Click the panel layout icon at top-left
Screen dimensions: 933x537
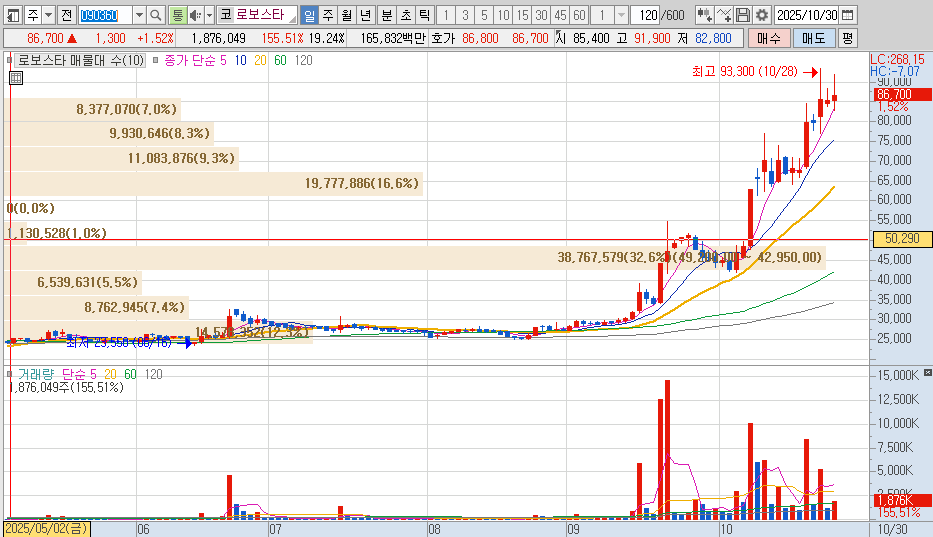[x=11, y=15]
